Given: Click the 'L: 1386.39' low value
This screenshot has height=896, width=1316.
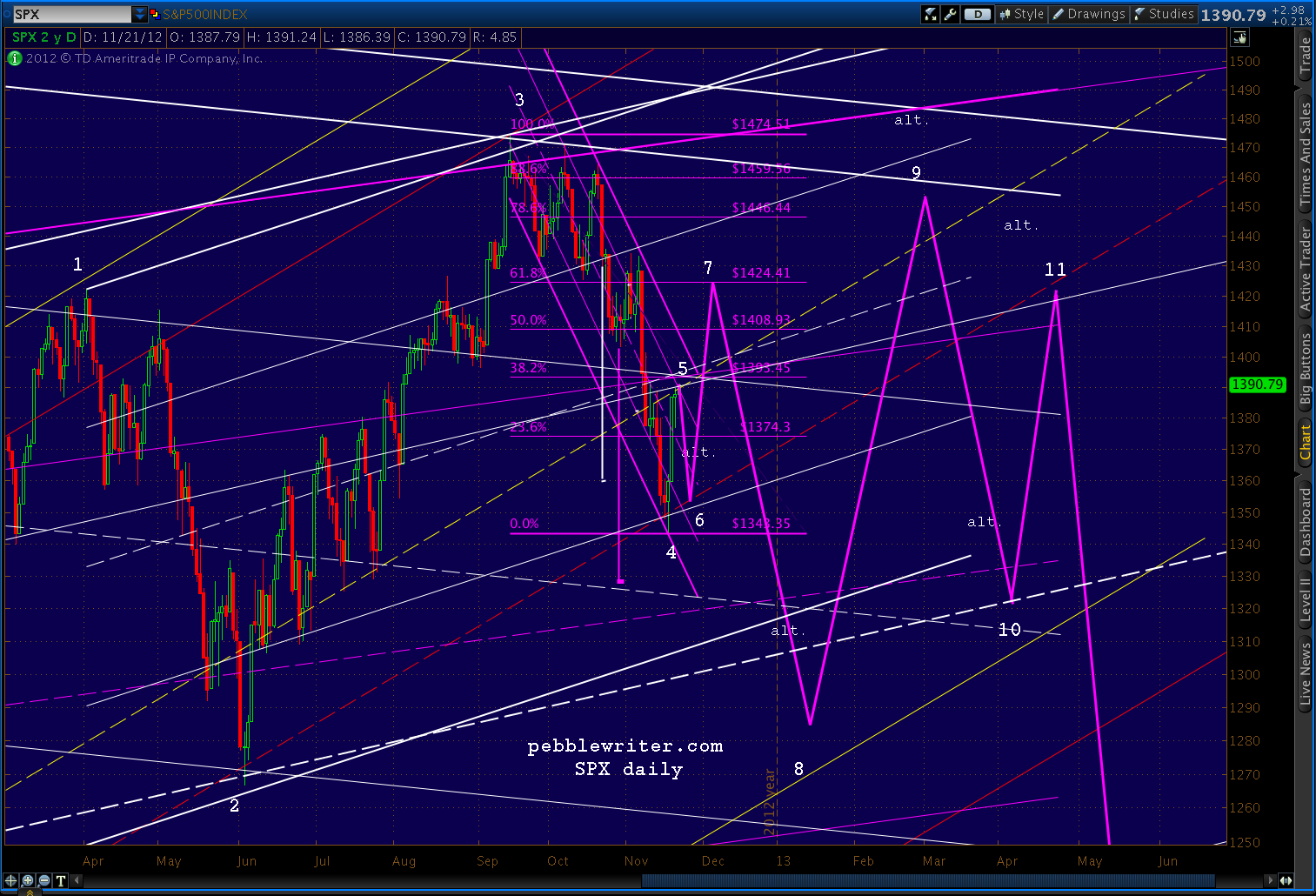Looking at the screenshot, I should click(357, 37).
